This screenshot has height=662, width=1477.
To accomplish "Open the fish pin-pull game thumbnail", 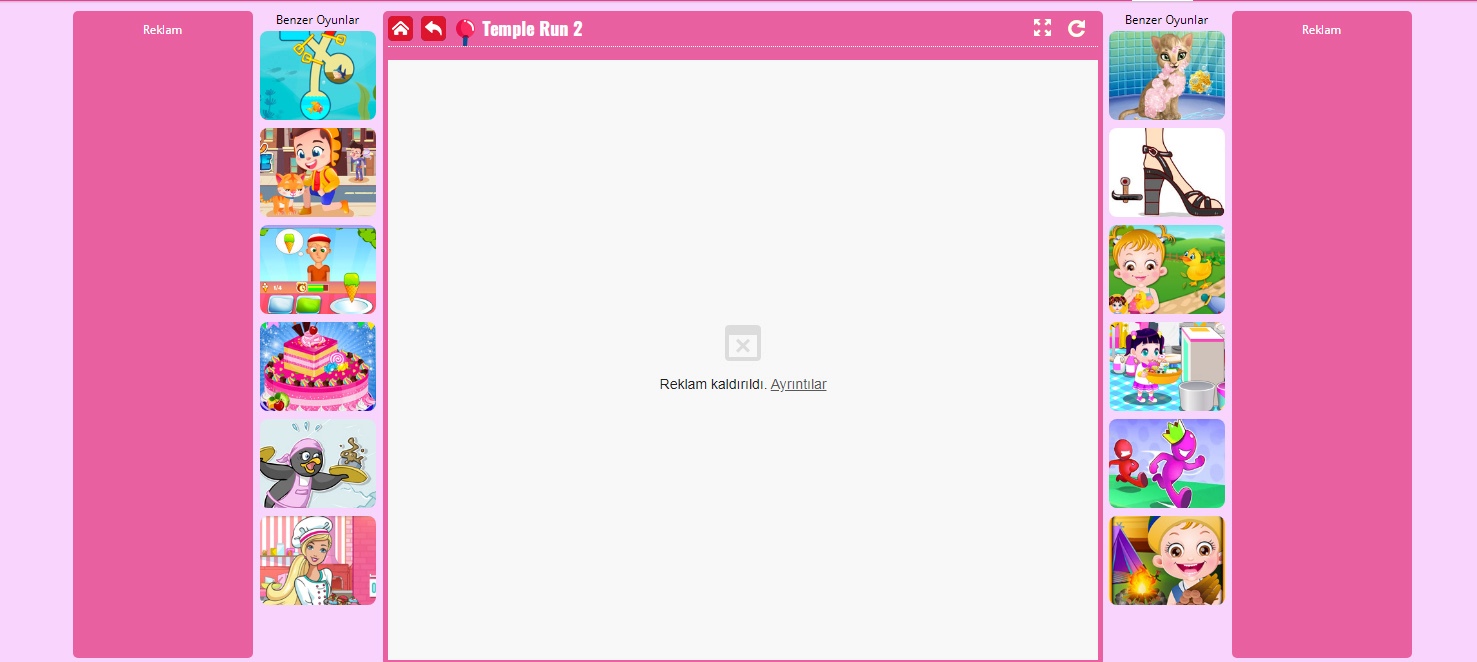I will pos(318,76).
